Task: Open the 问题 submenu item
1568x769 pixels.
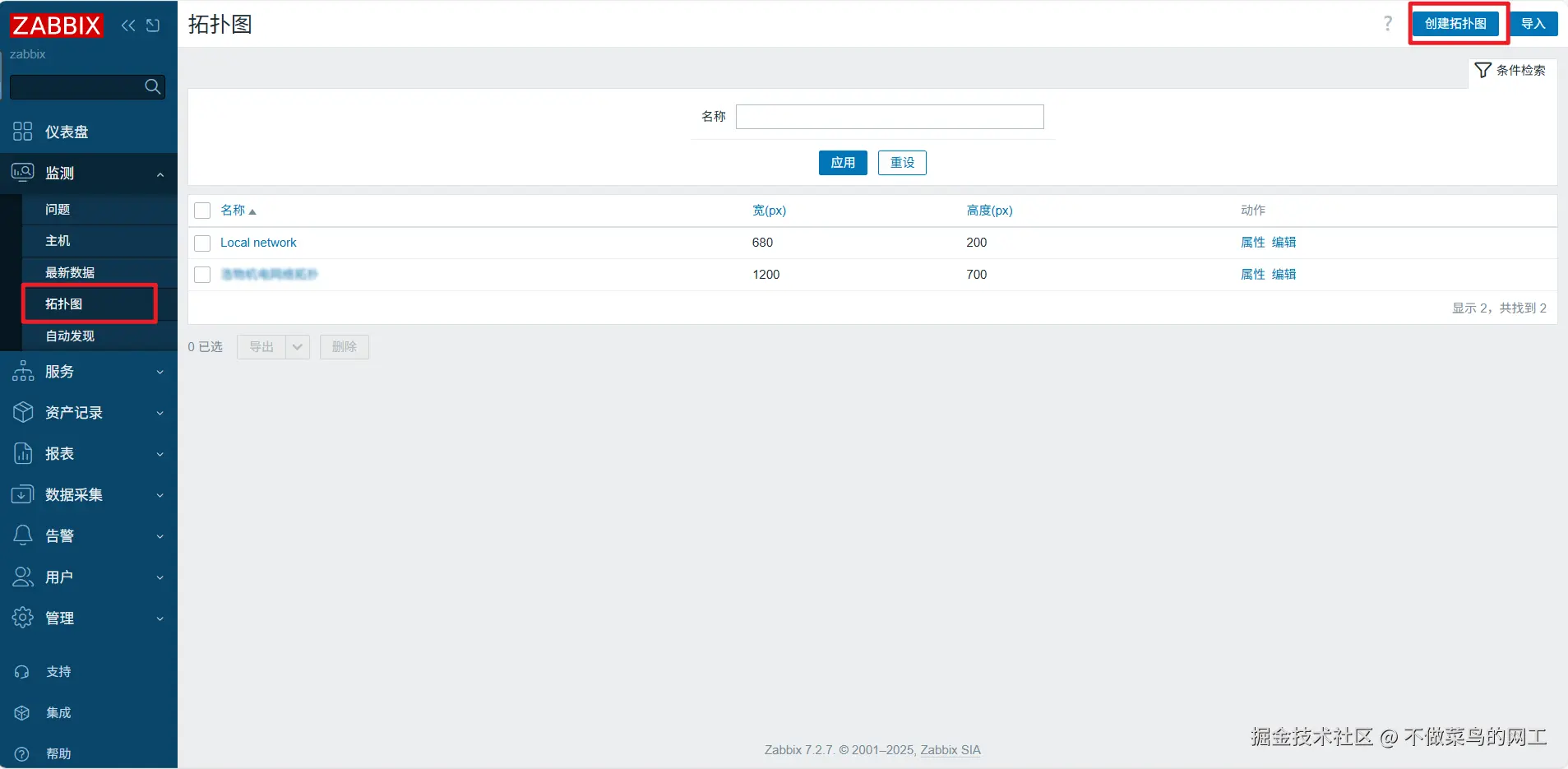Action: [58, 210]
